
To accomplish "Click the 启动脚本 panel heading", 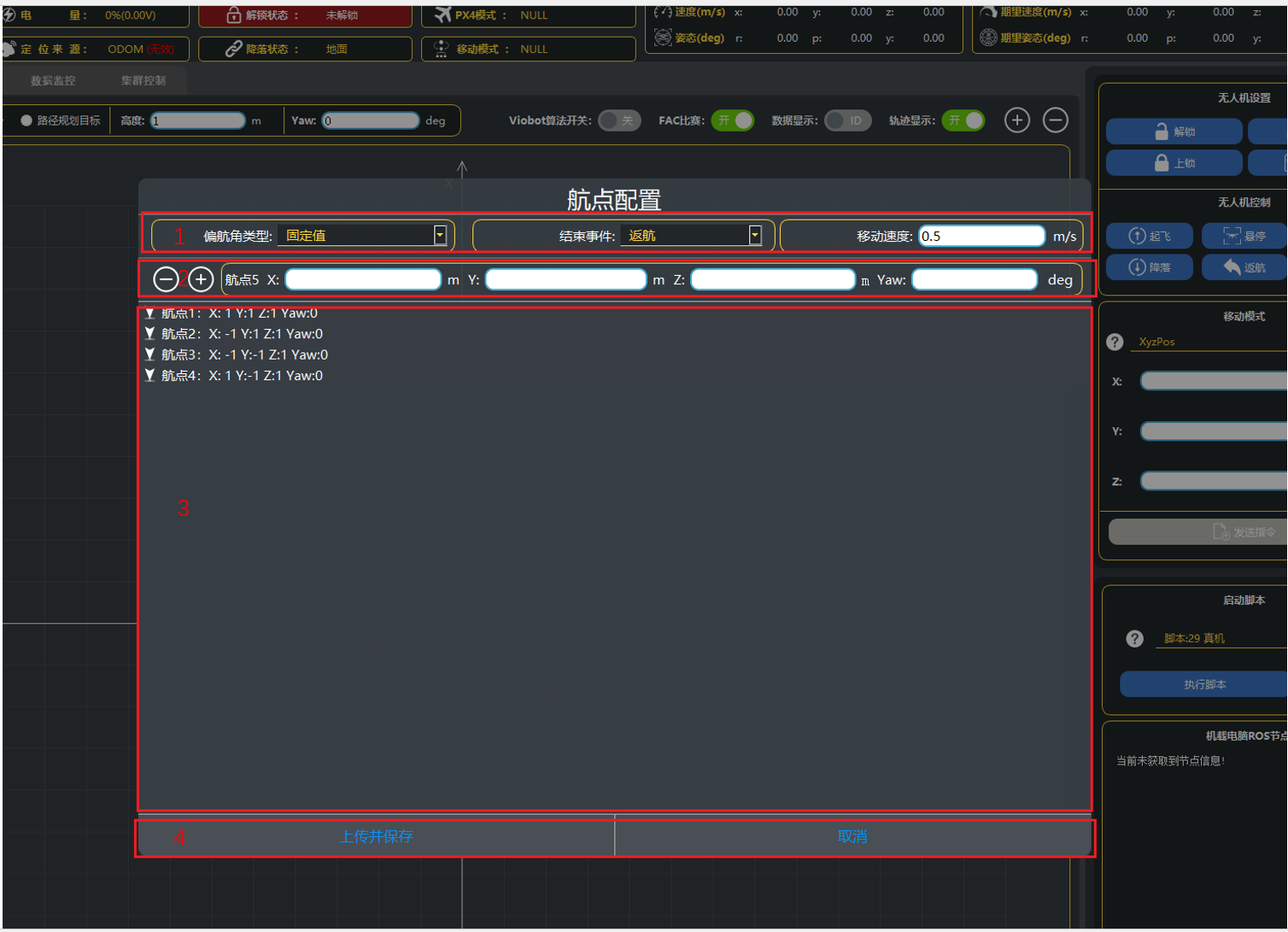I will (1244, 601).
